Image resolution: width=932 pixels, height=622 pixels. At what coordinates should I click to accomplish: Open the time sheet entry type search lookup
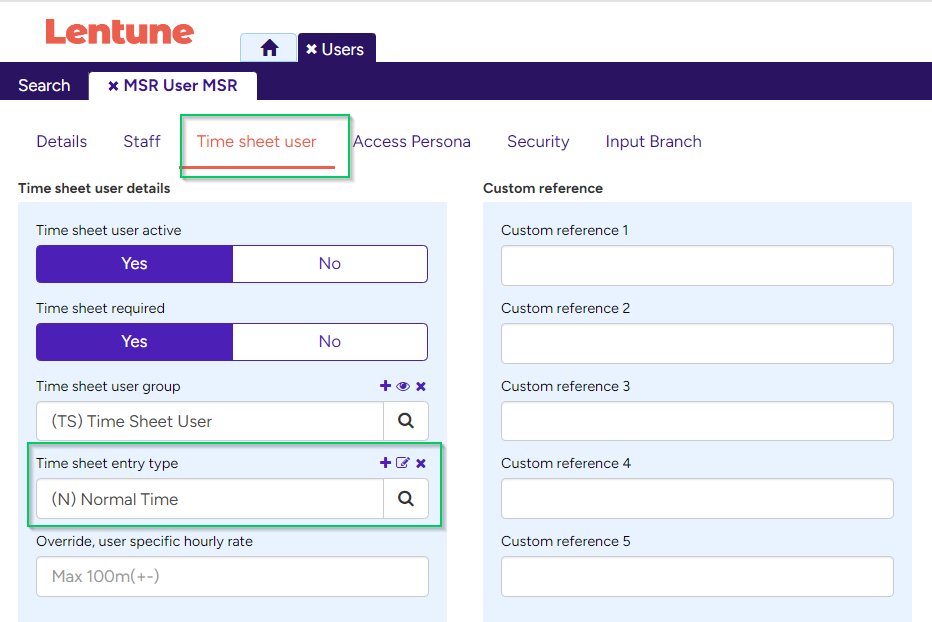point(406,498)
